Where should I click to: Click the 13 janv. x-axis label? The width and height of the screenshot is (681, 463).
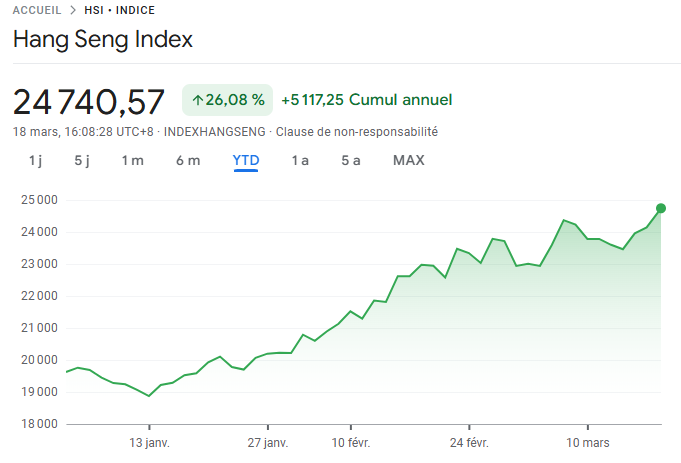coord(149,443)
